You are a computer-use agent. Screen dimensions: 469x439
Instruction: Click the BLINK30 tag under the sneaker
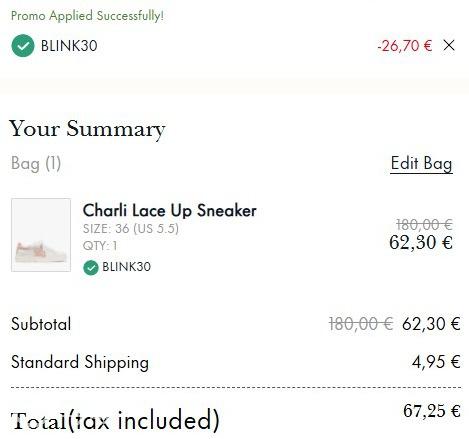point(126,267)
